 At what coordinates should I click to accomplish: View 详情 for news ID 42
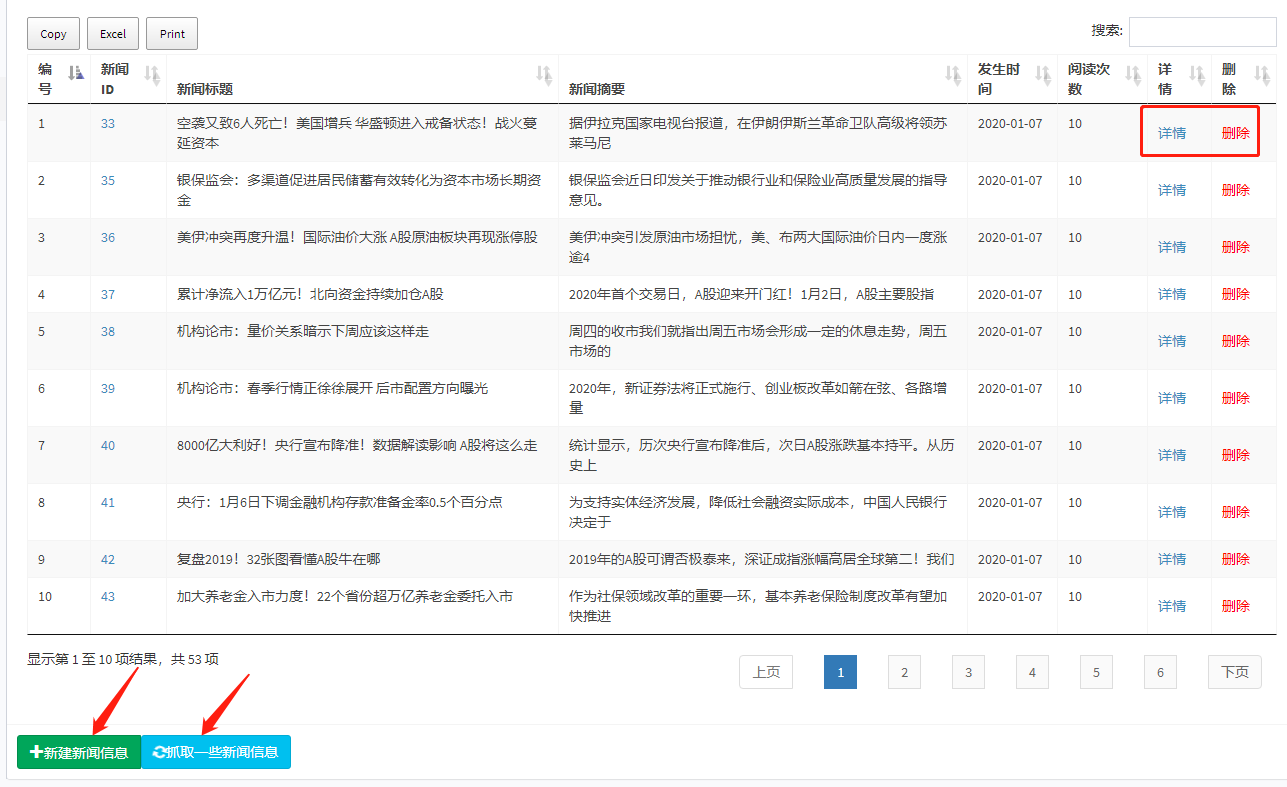[1172, 559]
